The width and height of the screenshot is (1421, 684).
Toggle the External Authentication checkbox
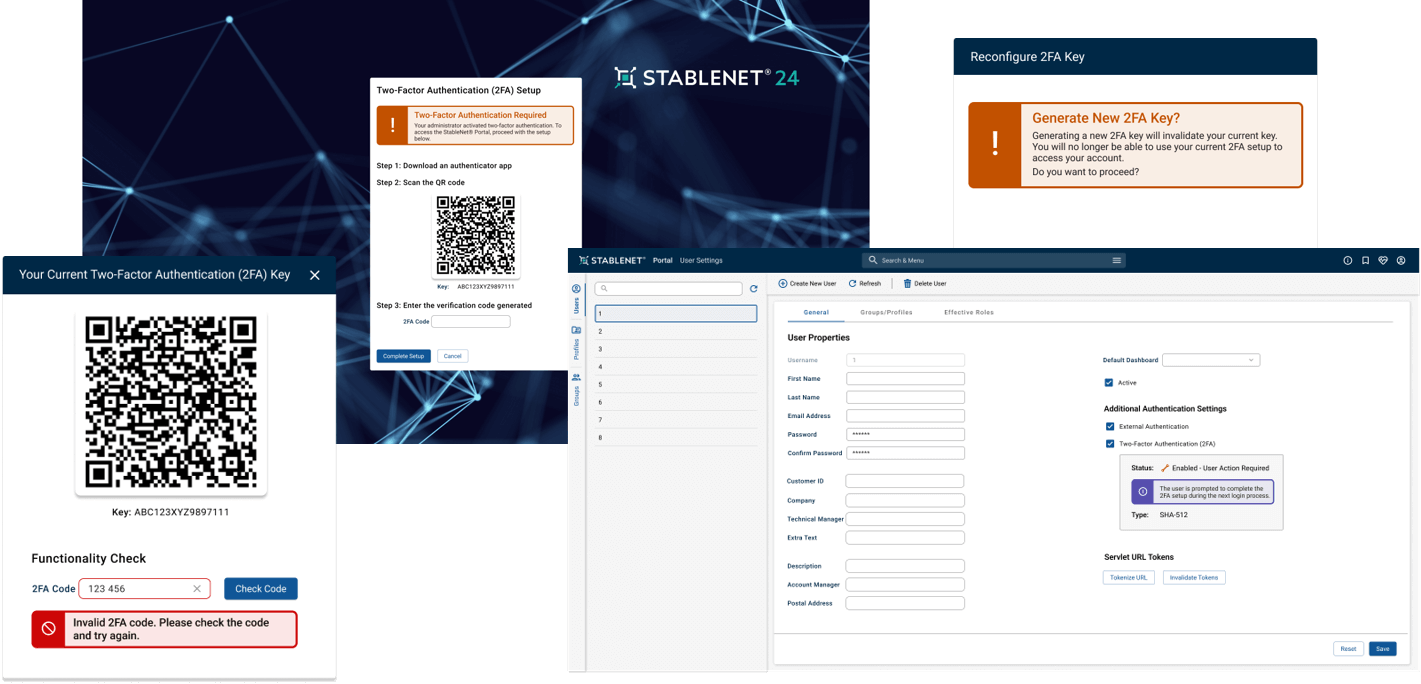pos(1109,427)
